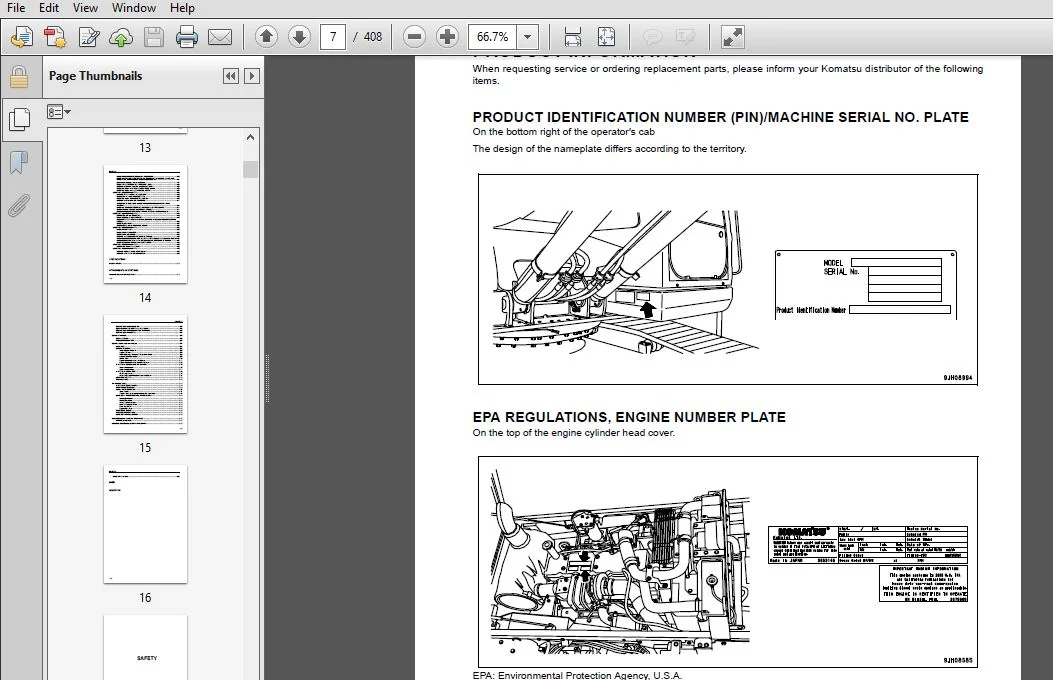Select page 14 thumbnail
Image resolution: width=1053 pixels, height=680 pixels.
pos(145,224)
